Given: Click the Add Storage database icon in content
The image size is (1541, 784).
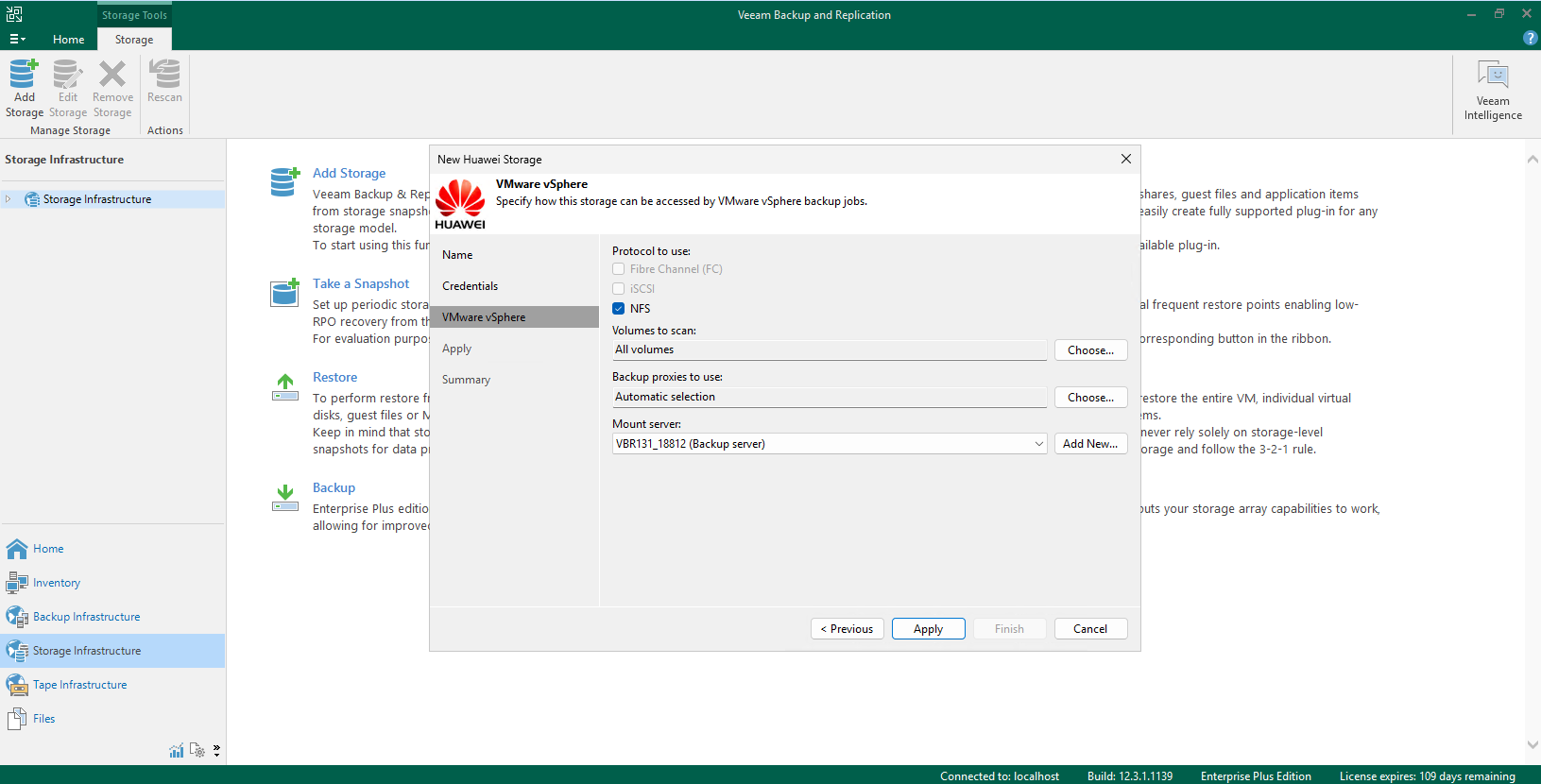Looking at the screenshot, I should click(x=284, y=181).
